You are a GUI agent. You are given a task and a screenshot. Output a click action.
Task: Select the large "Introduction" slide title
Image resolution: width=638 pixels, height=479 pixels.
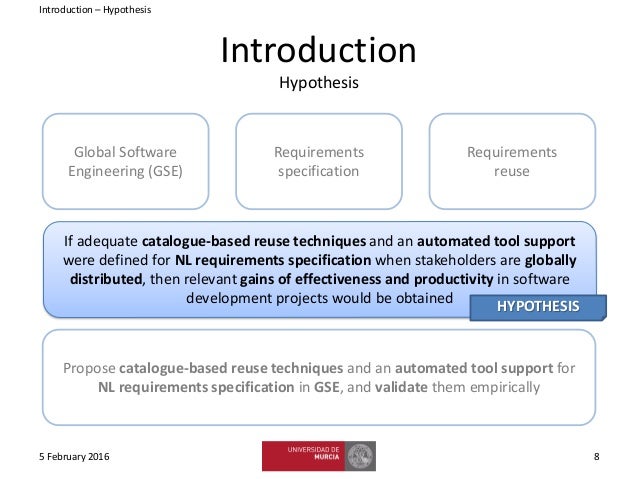click(319, 50)
